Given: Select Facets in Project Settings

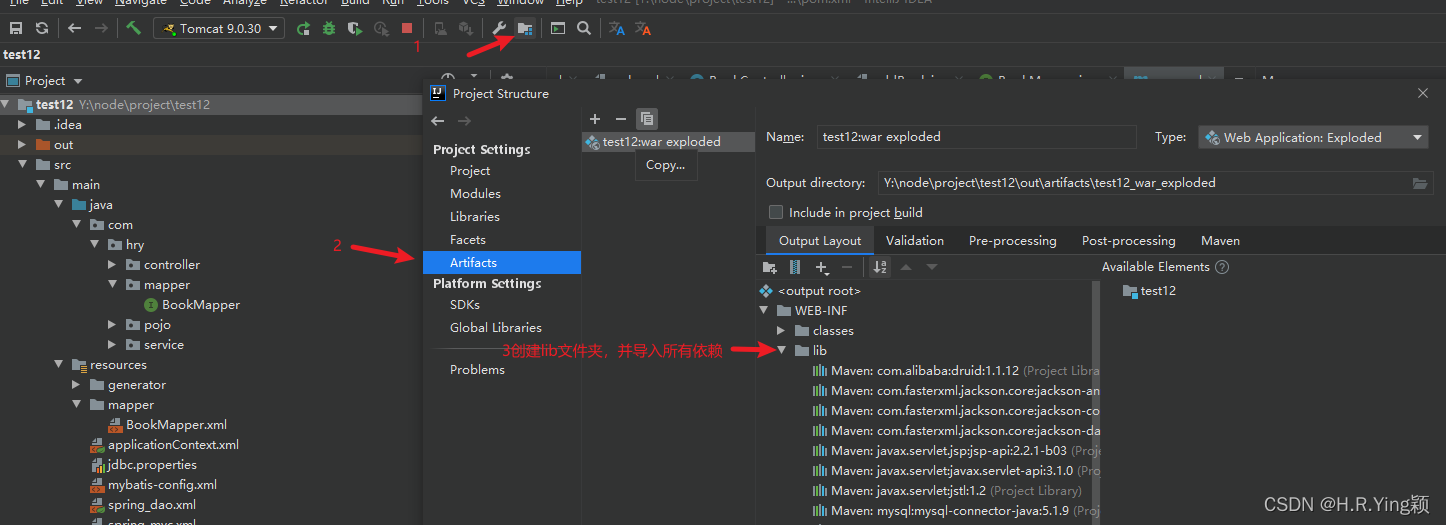Looking at the screenshot, I should tap(467, 240).
